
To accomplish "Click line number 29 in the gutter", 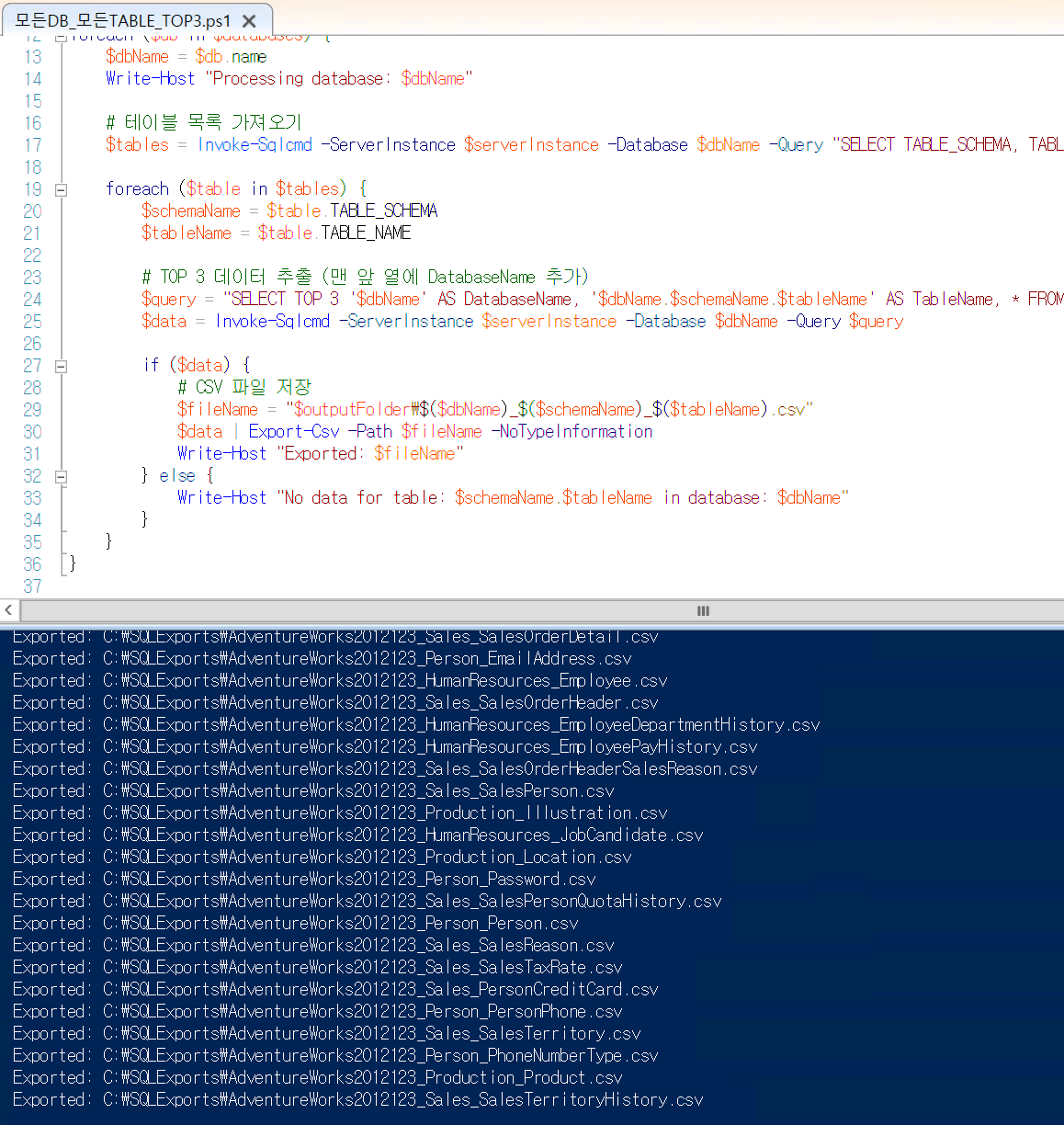I will pos(32,409).
